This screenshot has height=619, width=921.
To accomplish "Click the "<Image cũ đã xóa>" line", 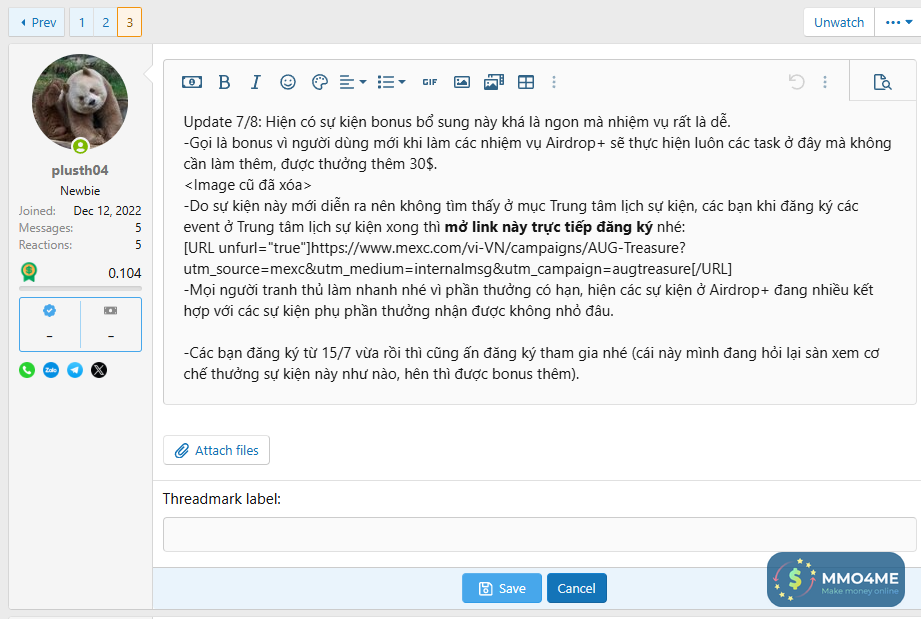I will pyautogui.click(x=247, y=185).
